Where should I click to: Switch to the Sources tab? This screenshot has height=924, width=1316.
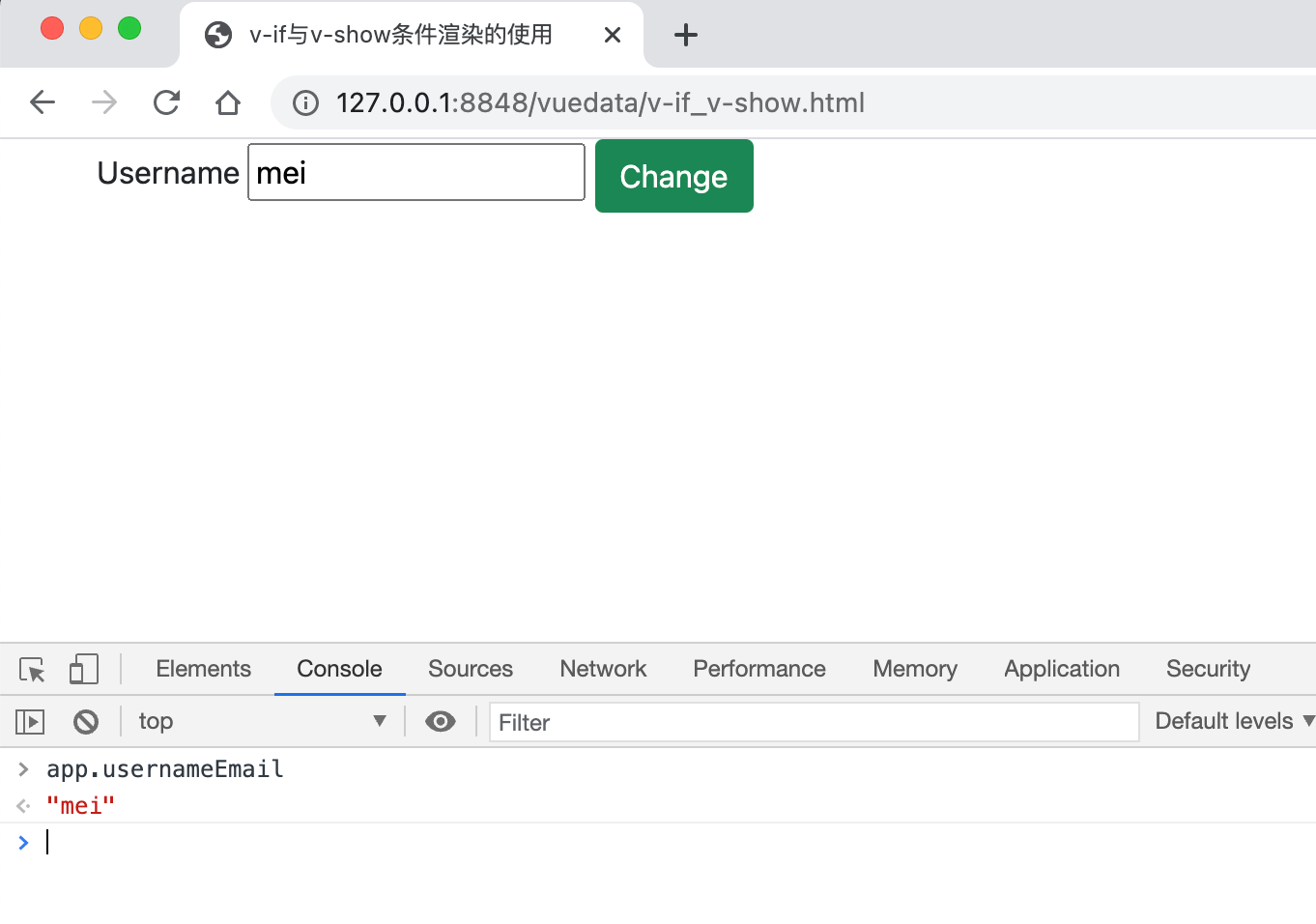tap(471, 669)
